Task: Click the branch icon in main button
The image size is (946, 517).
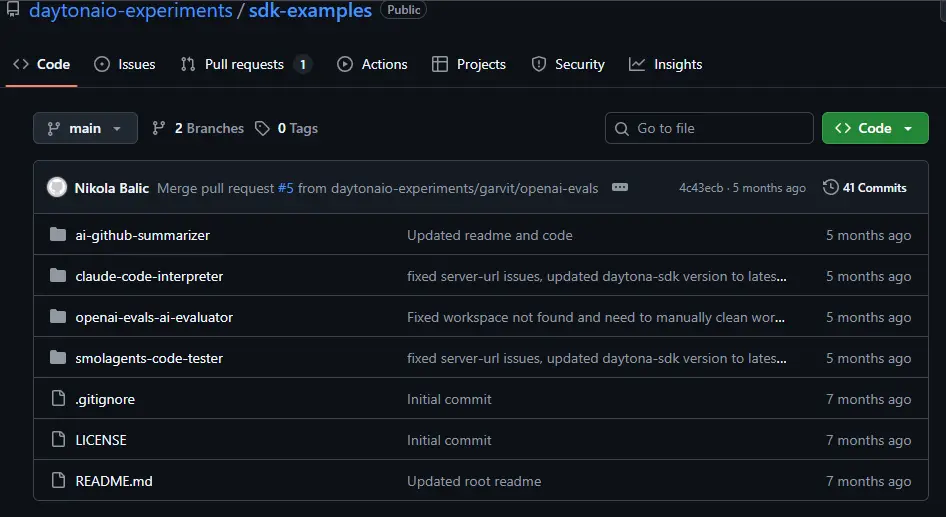Action: [54, 128]
